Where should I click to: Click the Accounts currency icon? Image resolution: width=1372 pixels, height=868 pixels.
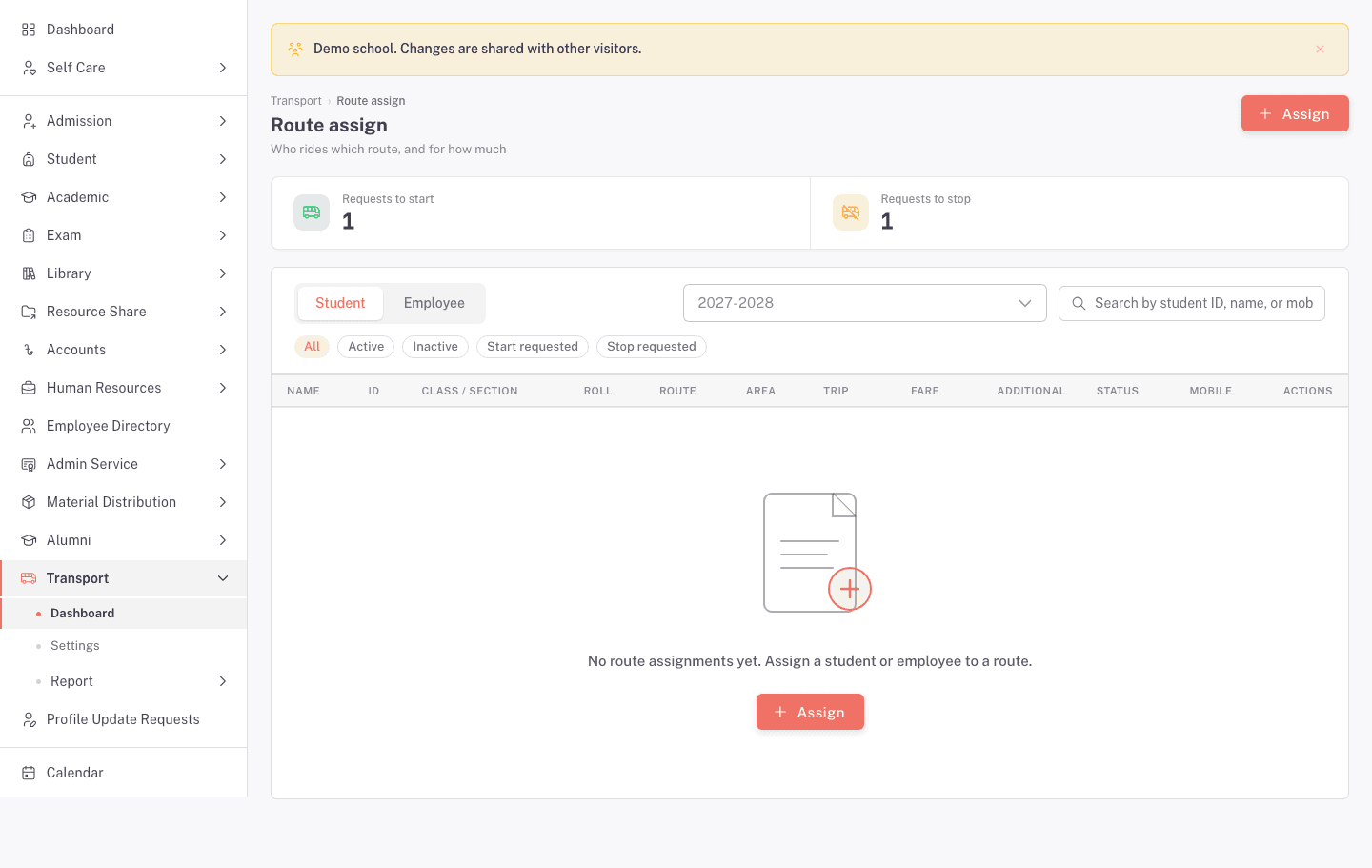29,350
